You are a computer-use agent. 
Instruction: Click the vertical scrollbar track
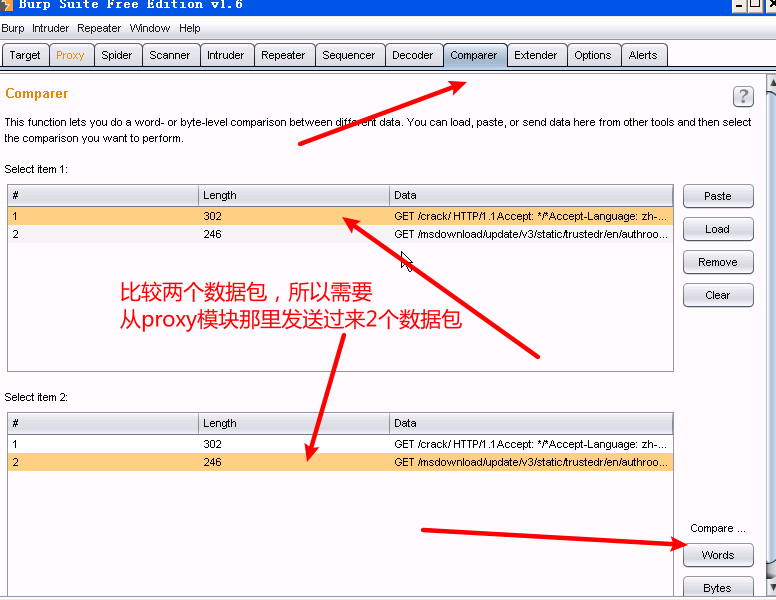click(772, 327)
